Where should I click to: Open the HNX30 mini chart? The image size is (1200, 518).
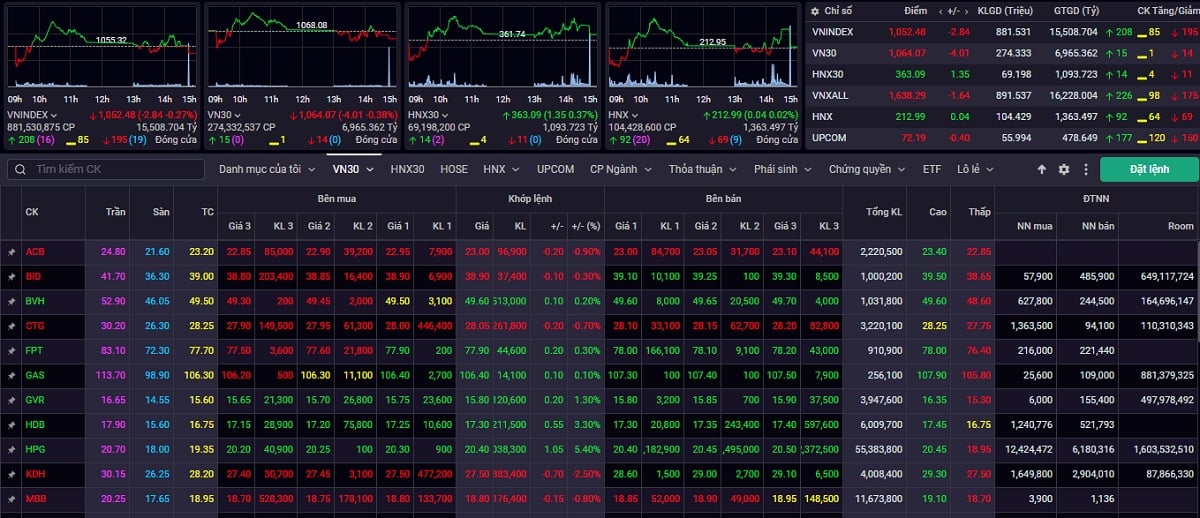click(503, 47)
